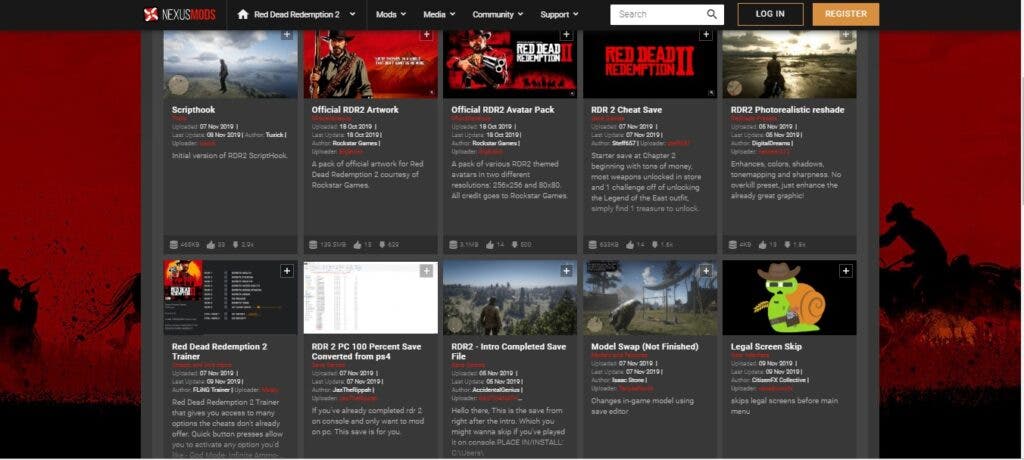
Task: Click author DigitalDreams on reshade card
Action: (775, 143)
